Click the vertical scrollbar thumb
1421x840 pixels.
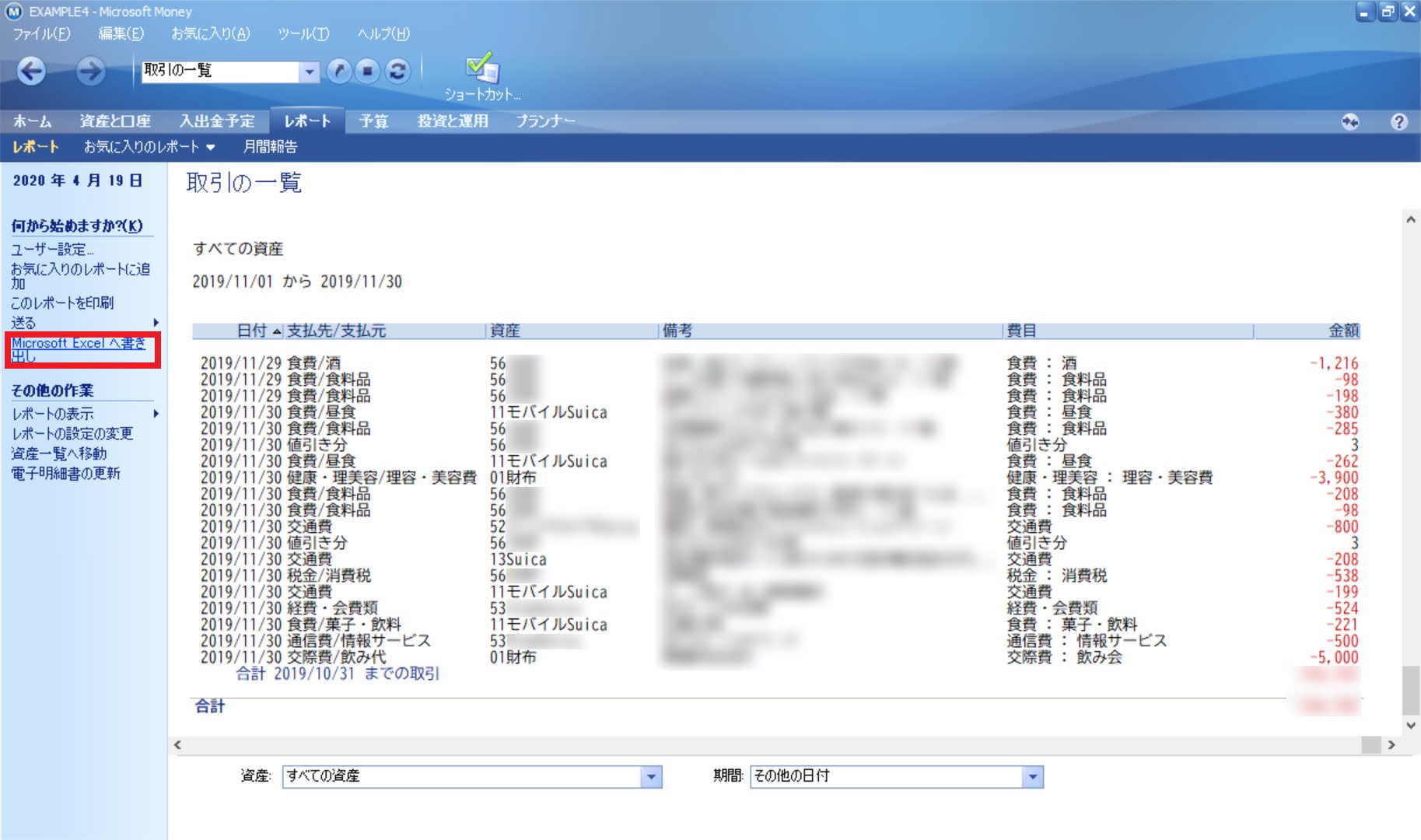tap(1411, 691)
